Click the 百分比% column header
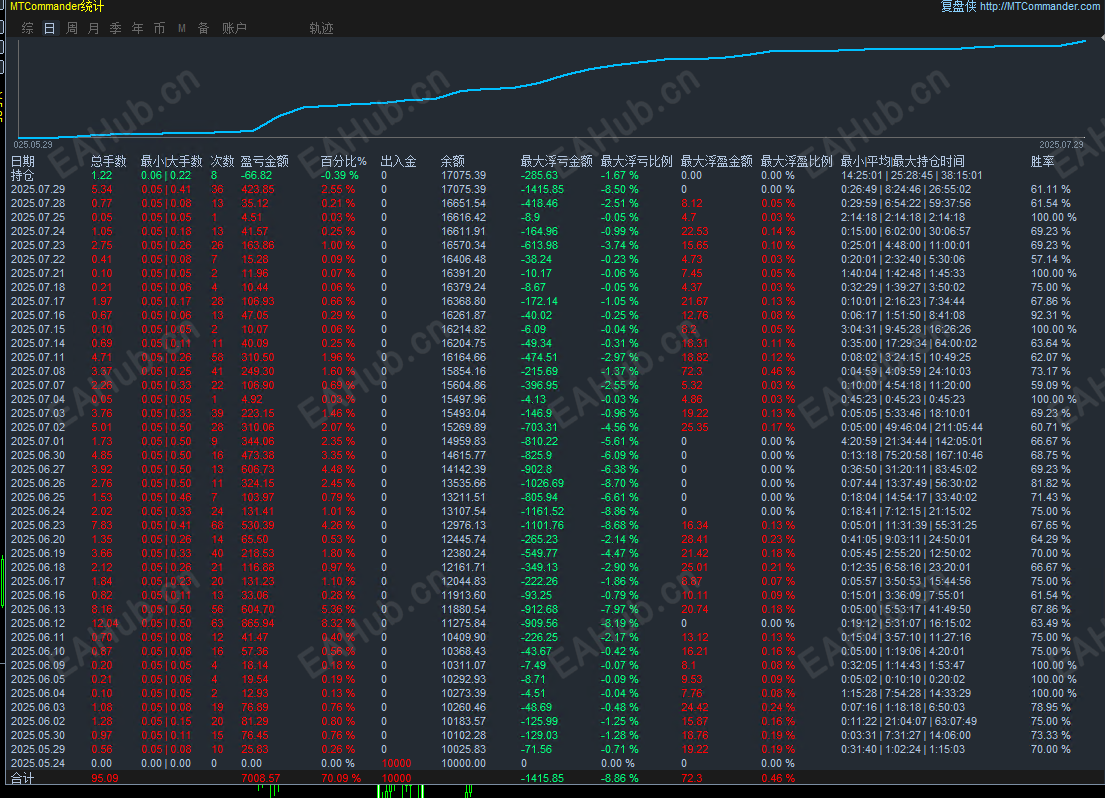Viewport: 1105px width, 798px height. pos(344,161)
